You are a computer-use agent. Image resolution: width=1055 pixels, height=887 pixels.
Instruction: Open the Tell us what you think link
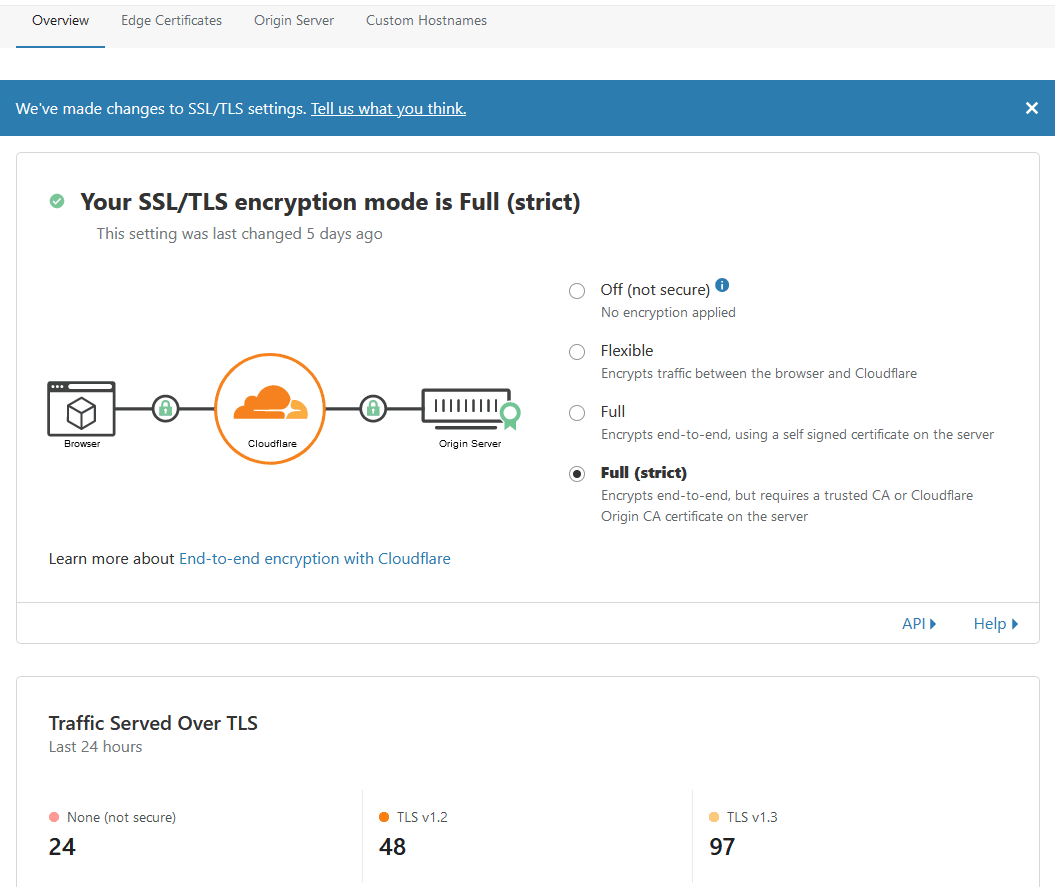(388, 108)
